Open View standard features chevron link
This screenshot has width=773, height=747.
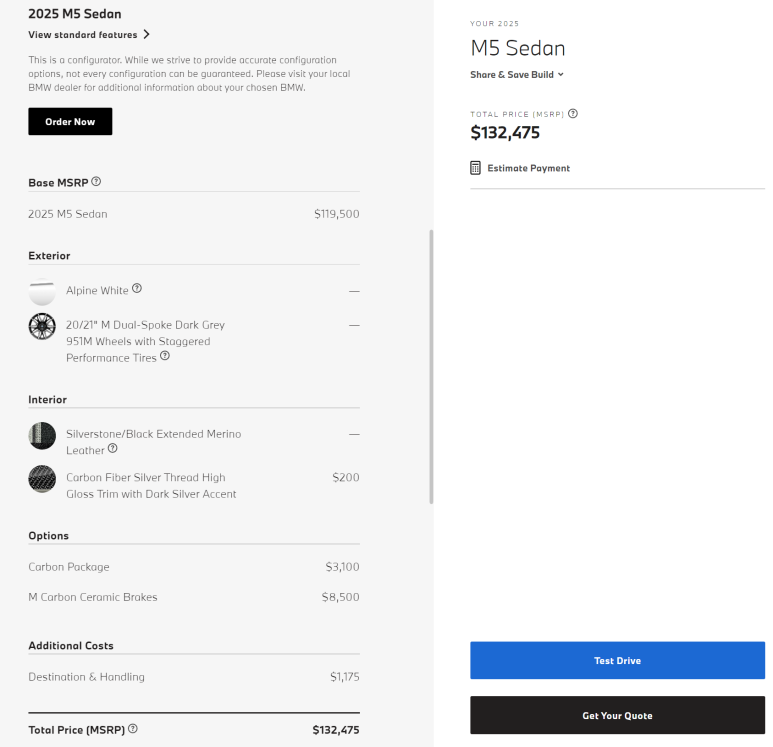(89, 35)
